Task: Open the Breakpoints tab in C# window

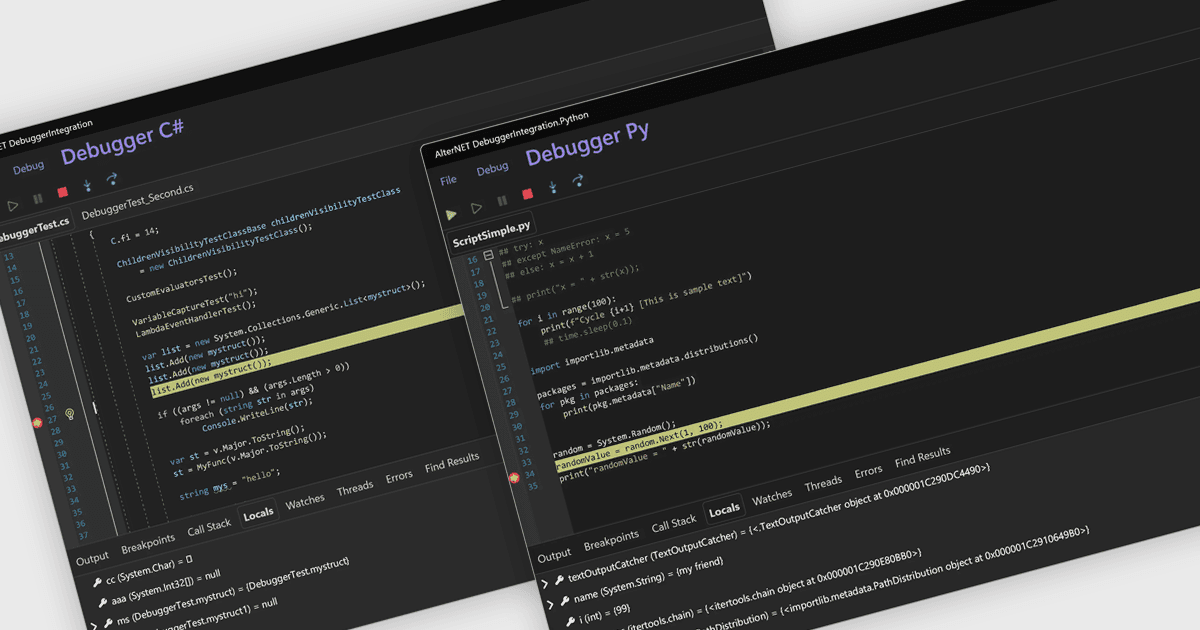Action: click(x=148, y=543)
